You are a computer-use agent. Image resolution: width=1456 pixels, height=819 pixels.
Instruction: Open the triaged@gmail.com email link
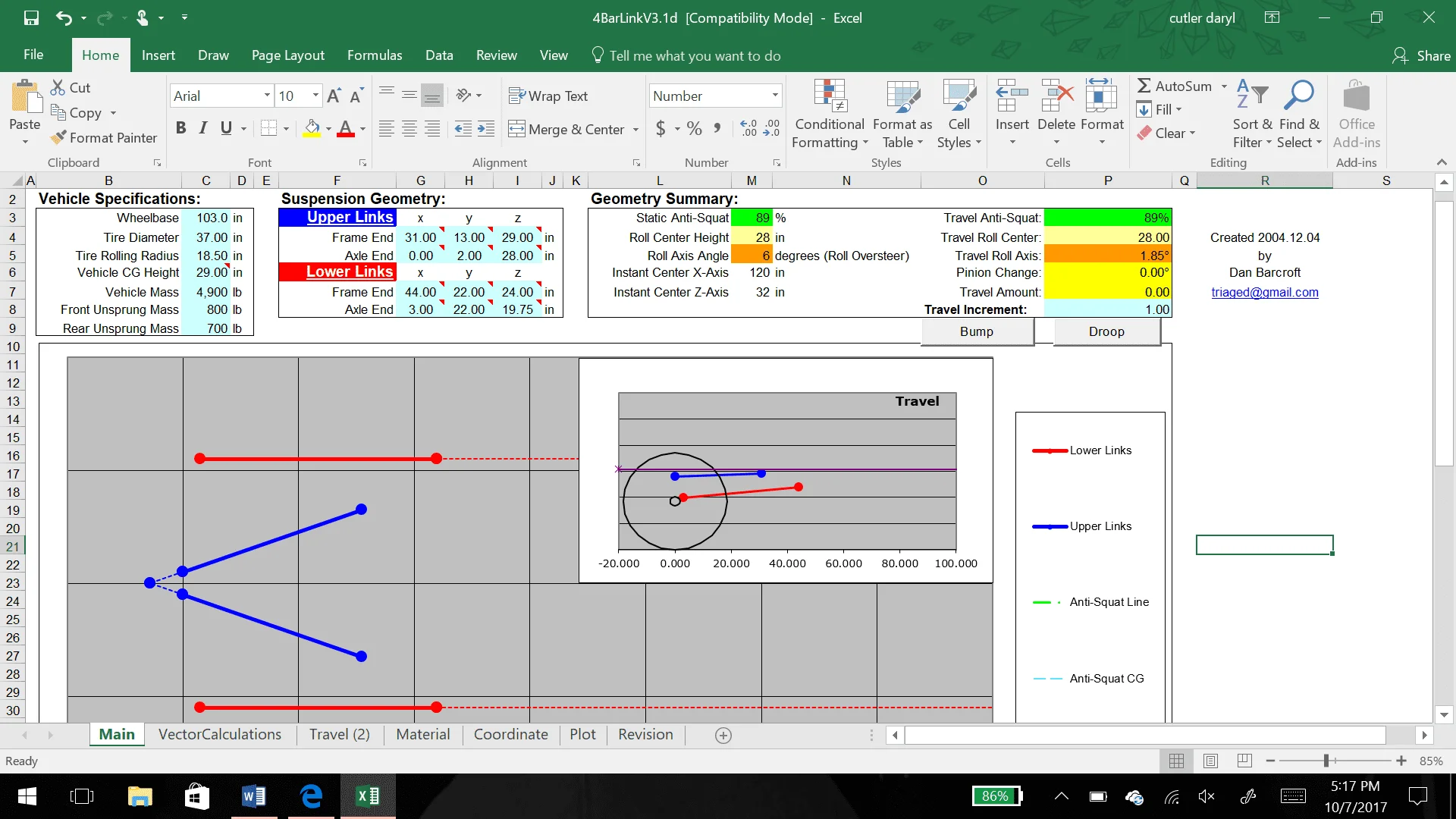coord(1264,292)
